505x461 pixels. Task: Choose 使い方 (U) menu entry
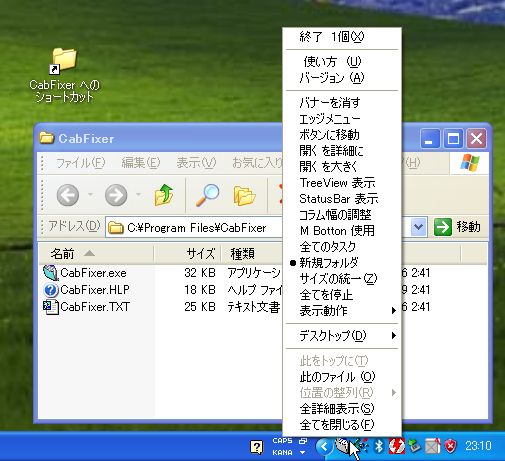[x=342, y=62]
